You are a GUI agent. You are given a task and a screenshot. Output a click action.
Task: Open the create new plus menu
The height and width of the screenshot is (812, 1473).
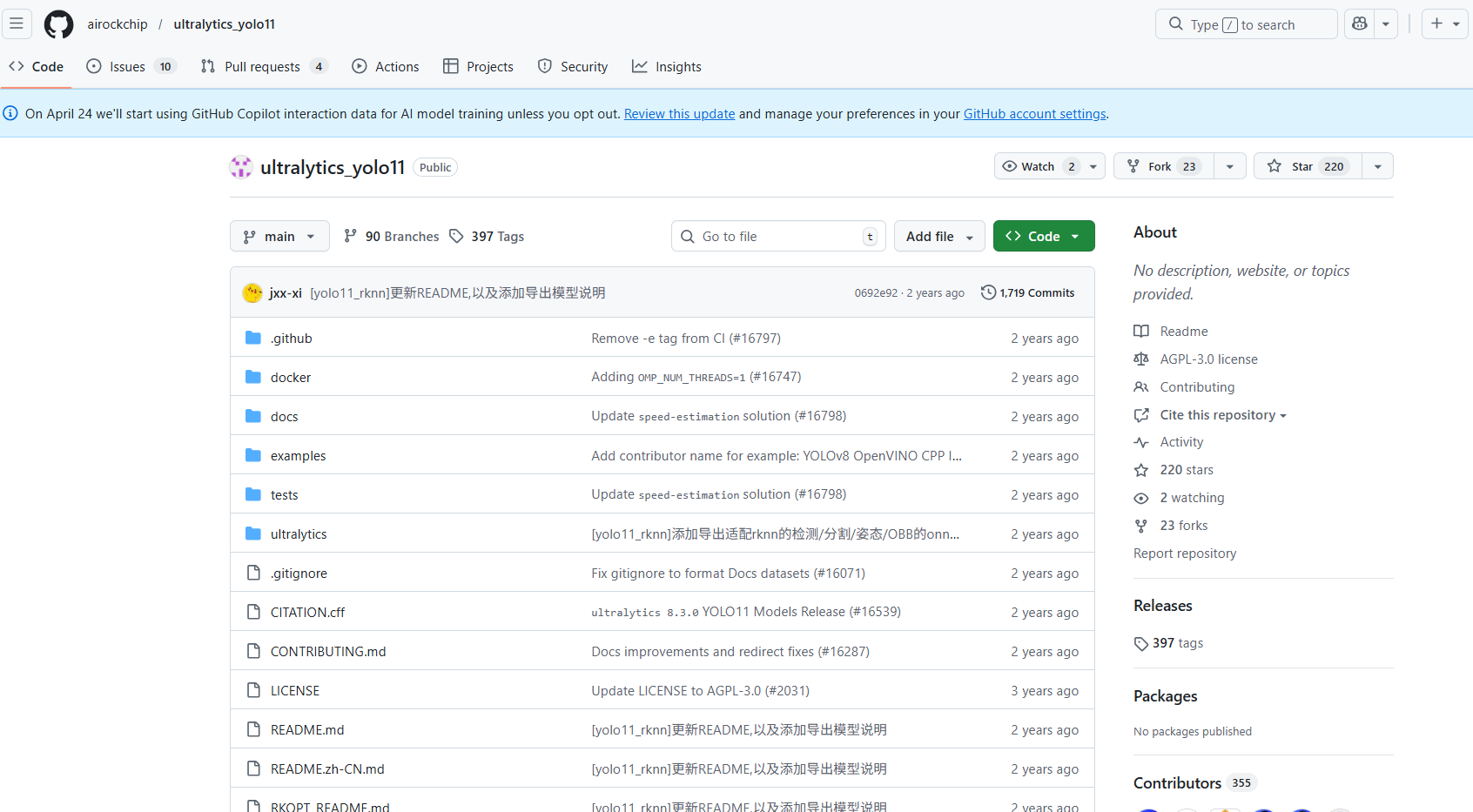1445,24
